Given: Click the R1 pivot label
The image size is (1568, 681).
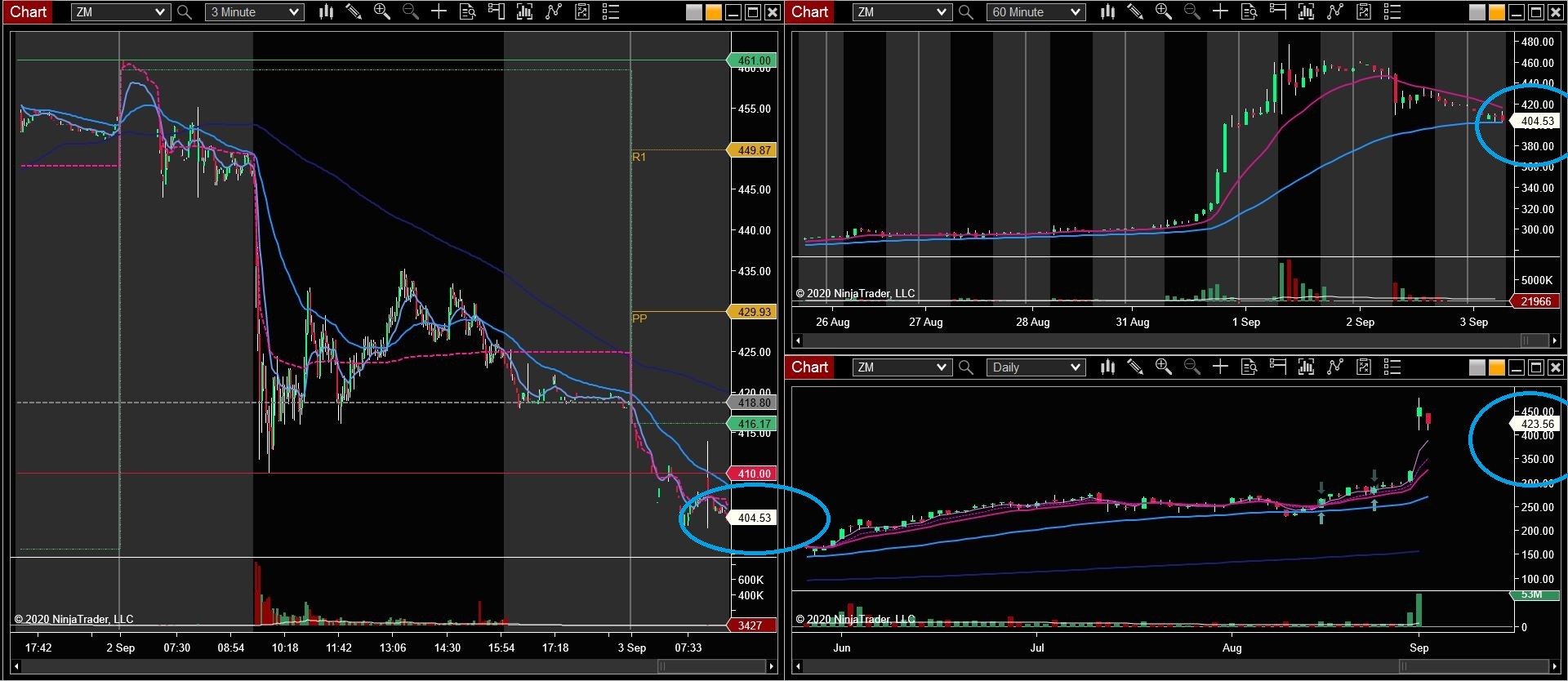Looking at the screenshot, I should [x=639, y=157].
